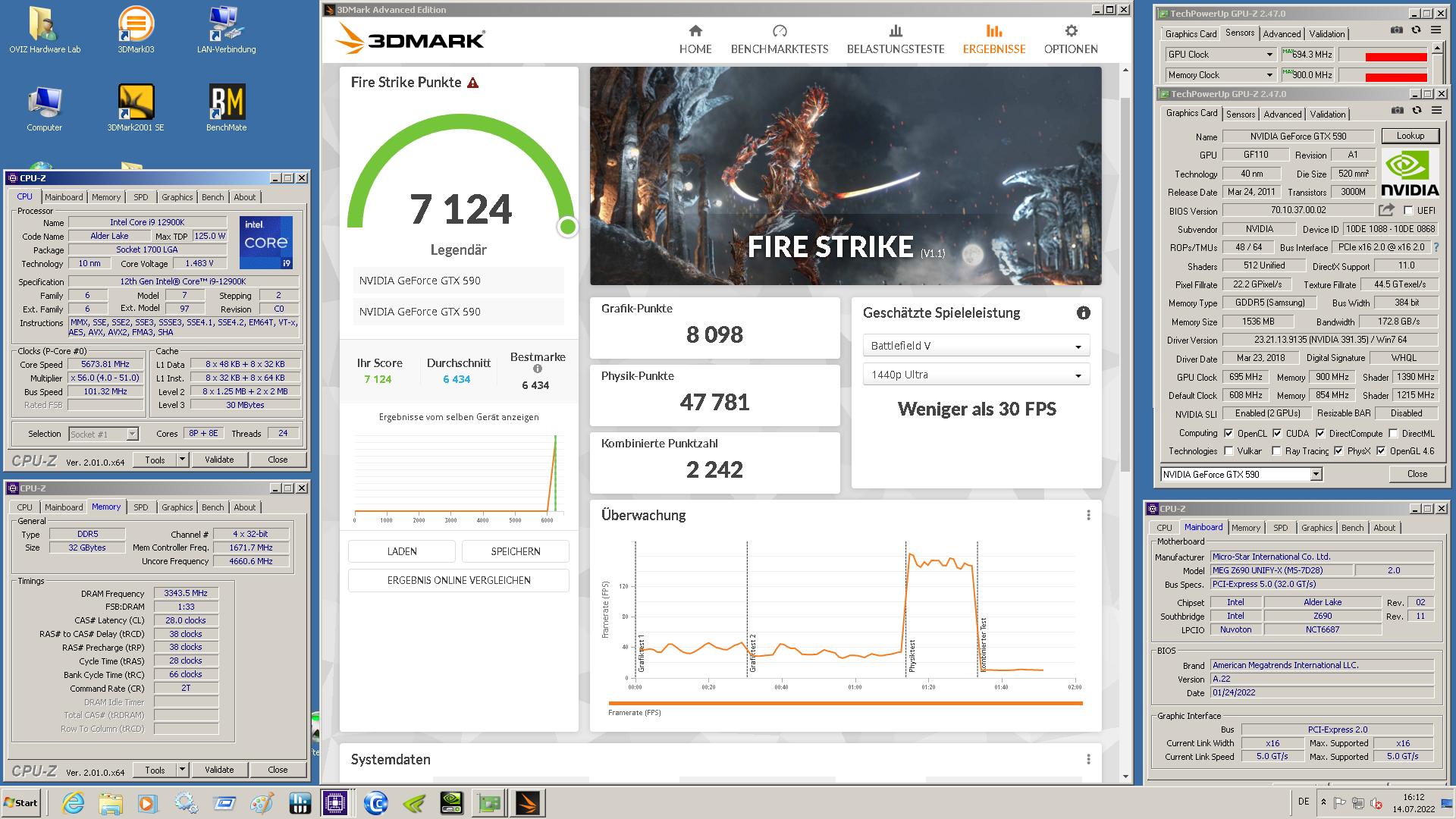Open the Ergebnisse bar-chart icon
The width and height of the screenshot is (1456, 819).
tap(993, 31)
